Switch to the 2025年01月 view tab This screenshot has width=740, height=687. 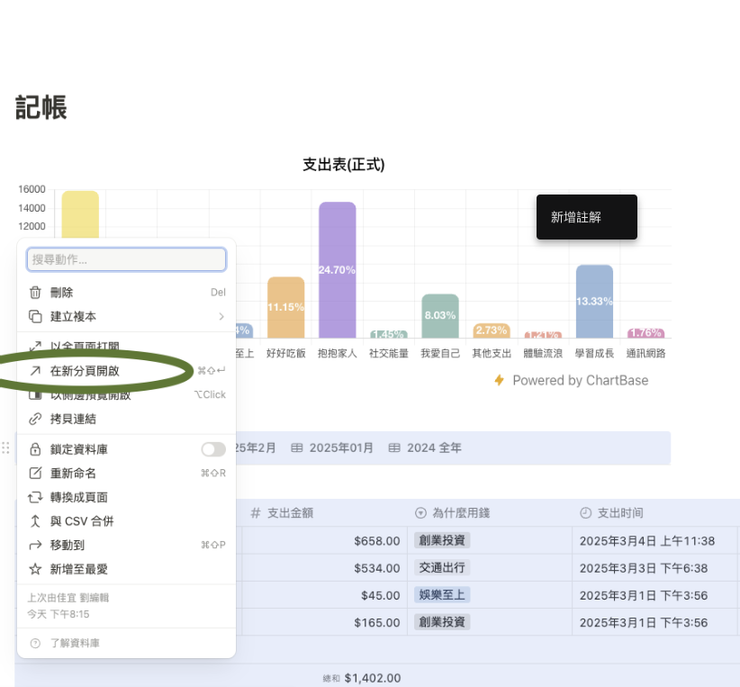click(x=332, y=448)
